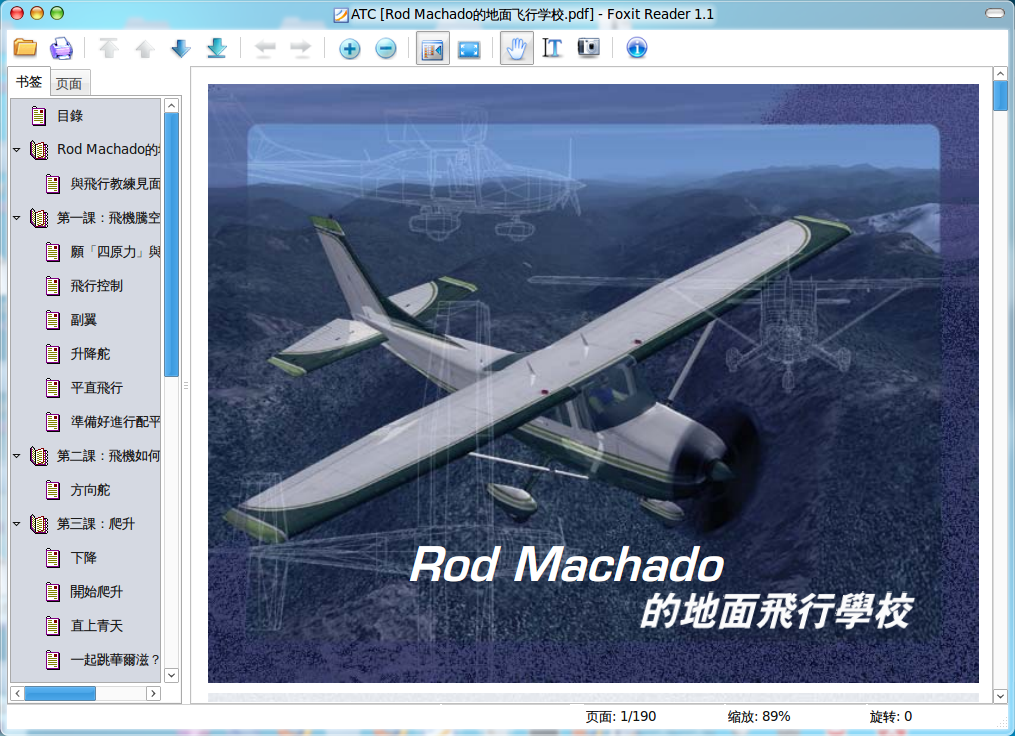
Task: Collapse the 第三課：爬升 bookmark node
Action: (17, 524)
